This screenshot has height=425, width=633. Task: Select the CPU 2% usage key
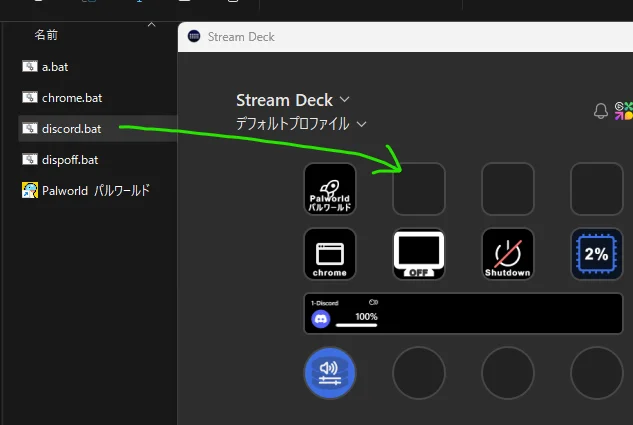(x=597, y=254)
